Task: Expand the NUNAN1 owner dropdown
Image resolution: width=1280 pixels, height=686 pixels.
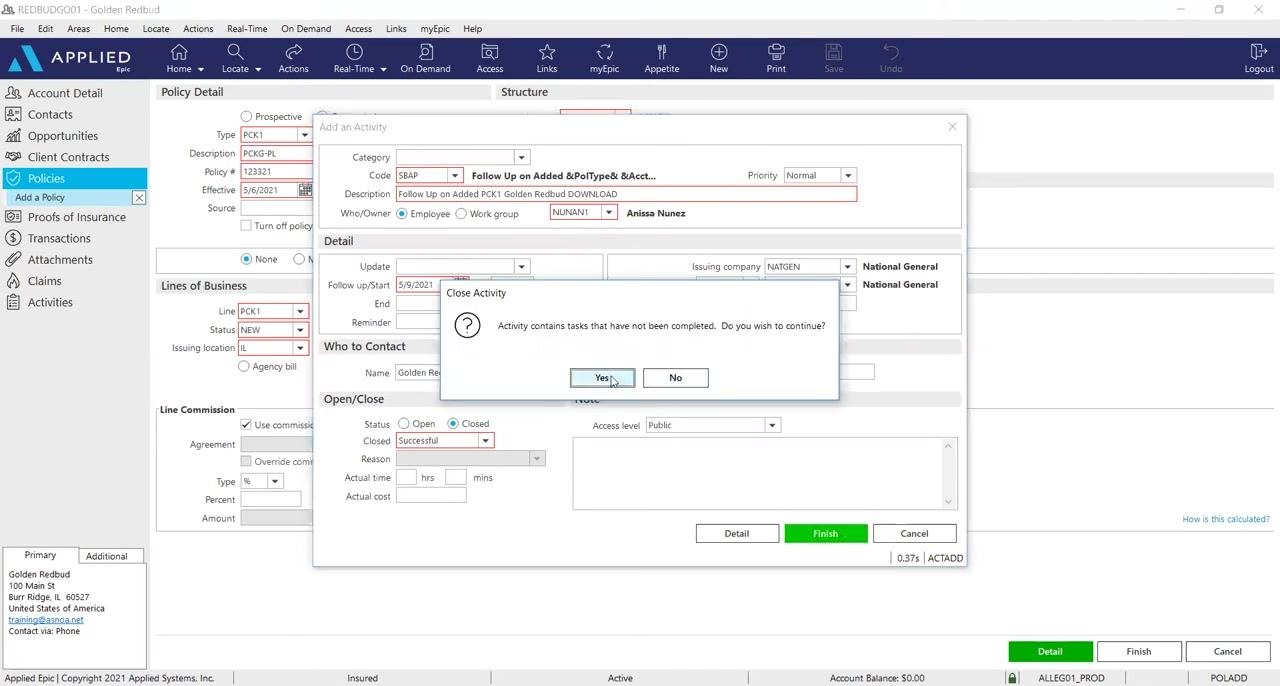Action: 608,213
